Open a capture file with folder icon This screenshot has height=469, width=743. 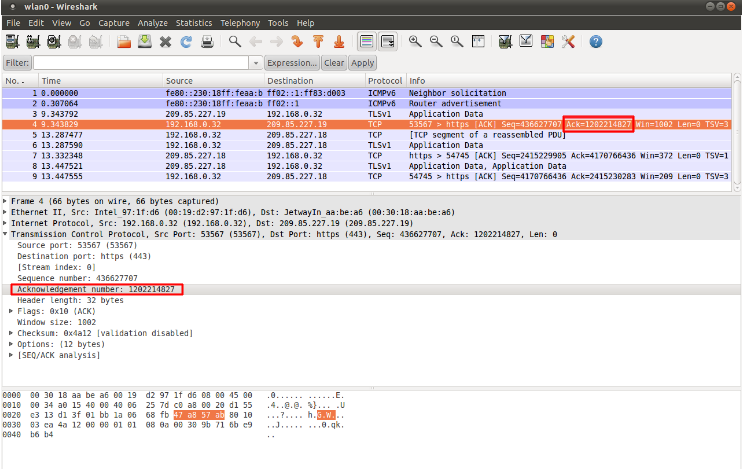[124, 42]
